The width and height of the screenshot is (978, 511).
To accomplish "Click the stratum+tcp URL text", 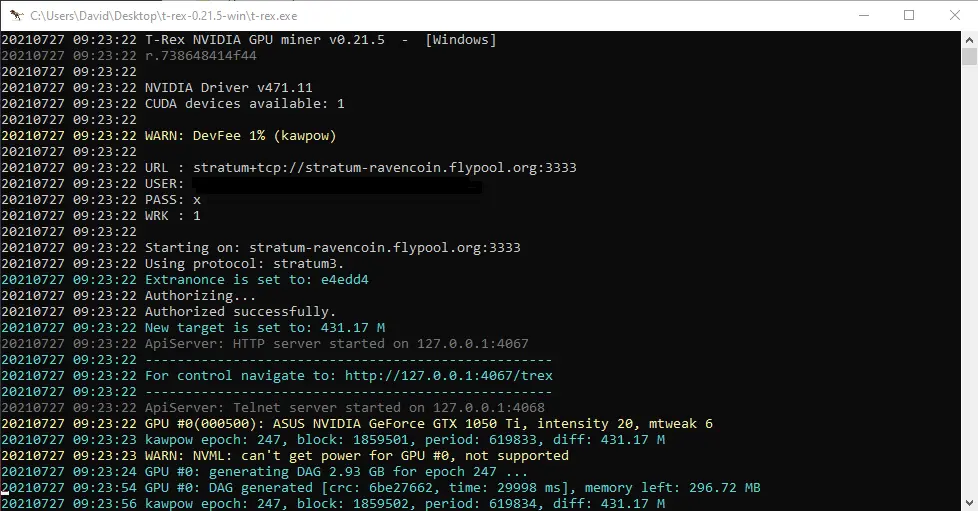I will click(x=384, y=167).
